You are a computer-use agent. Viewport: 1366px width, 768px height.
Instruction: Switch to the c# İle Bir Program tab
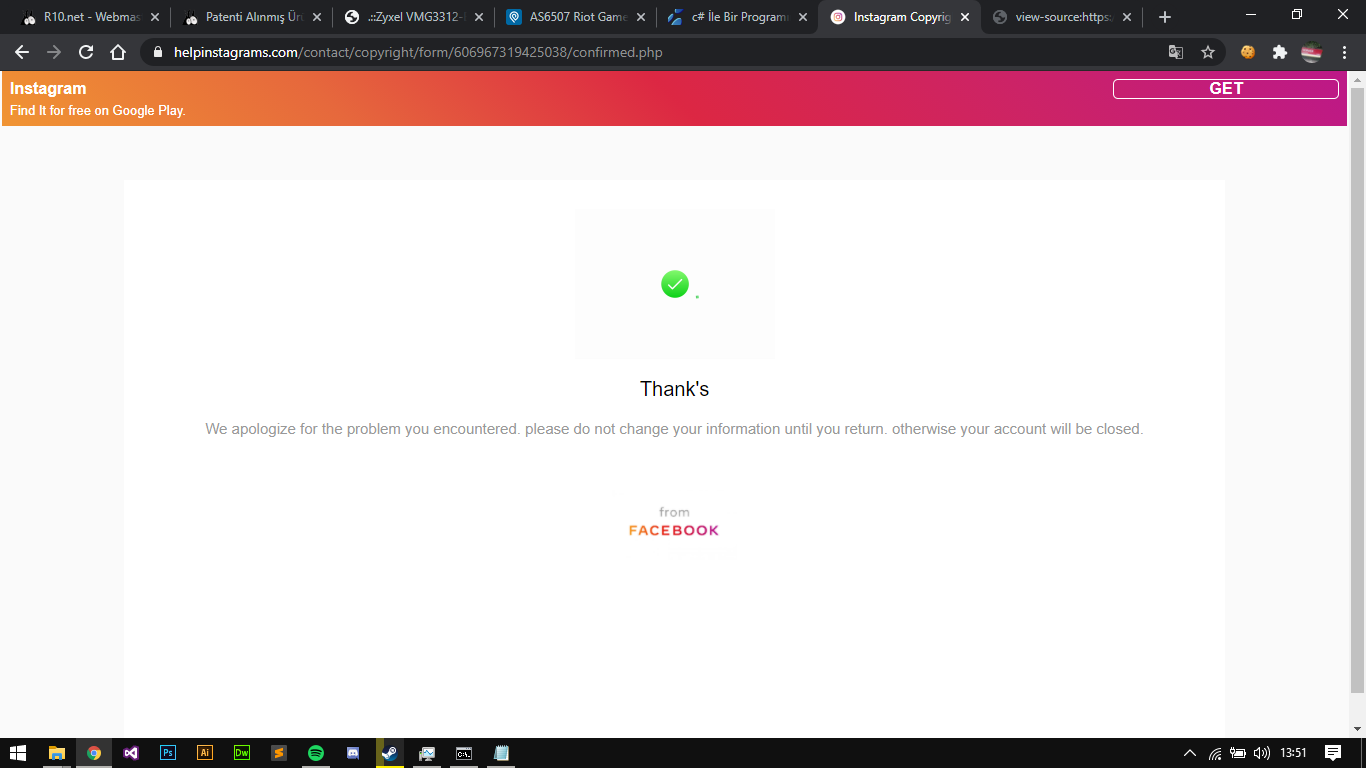click(739, 17)
